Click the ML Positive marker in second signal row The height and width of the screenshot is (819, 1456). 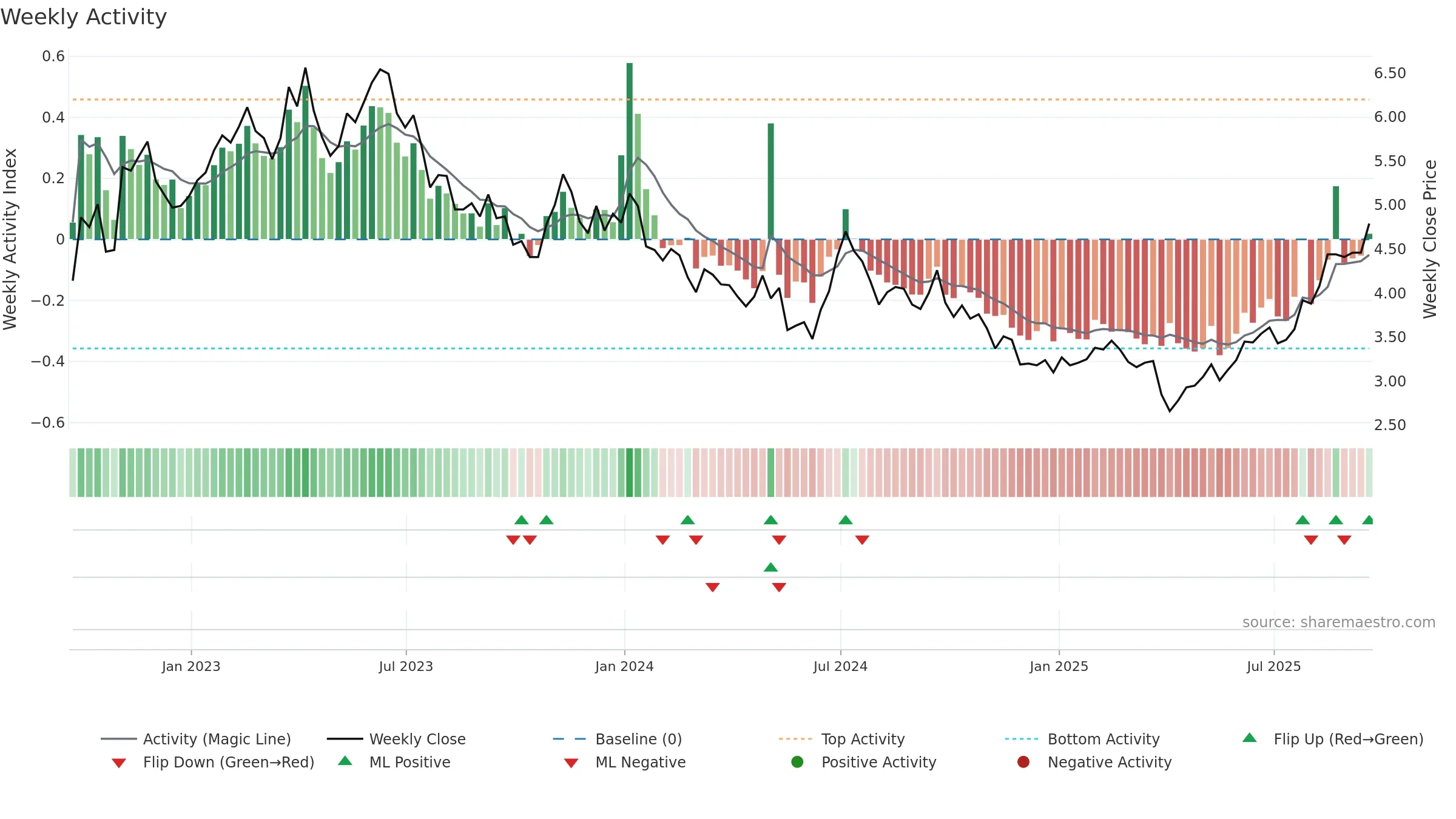(771, 567)
